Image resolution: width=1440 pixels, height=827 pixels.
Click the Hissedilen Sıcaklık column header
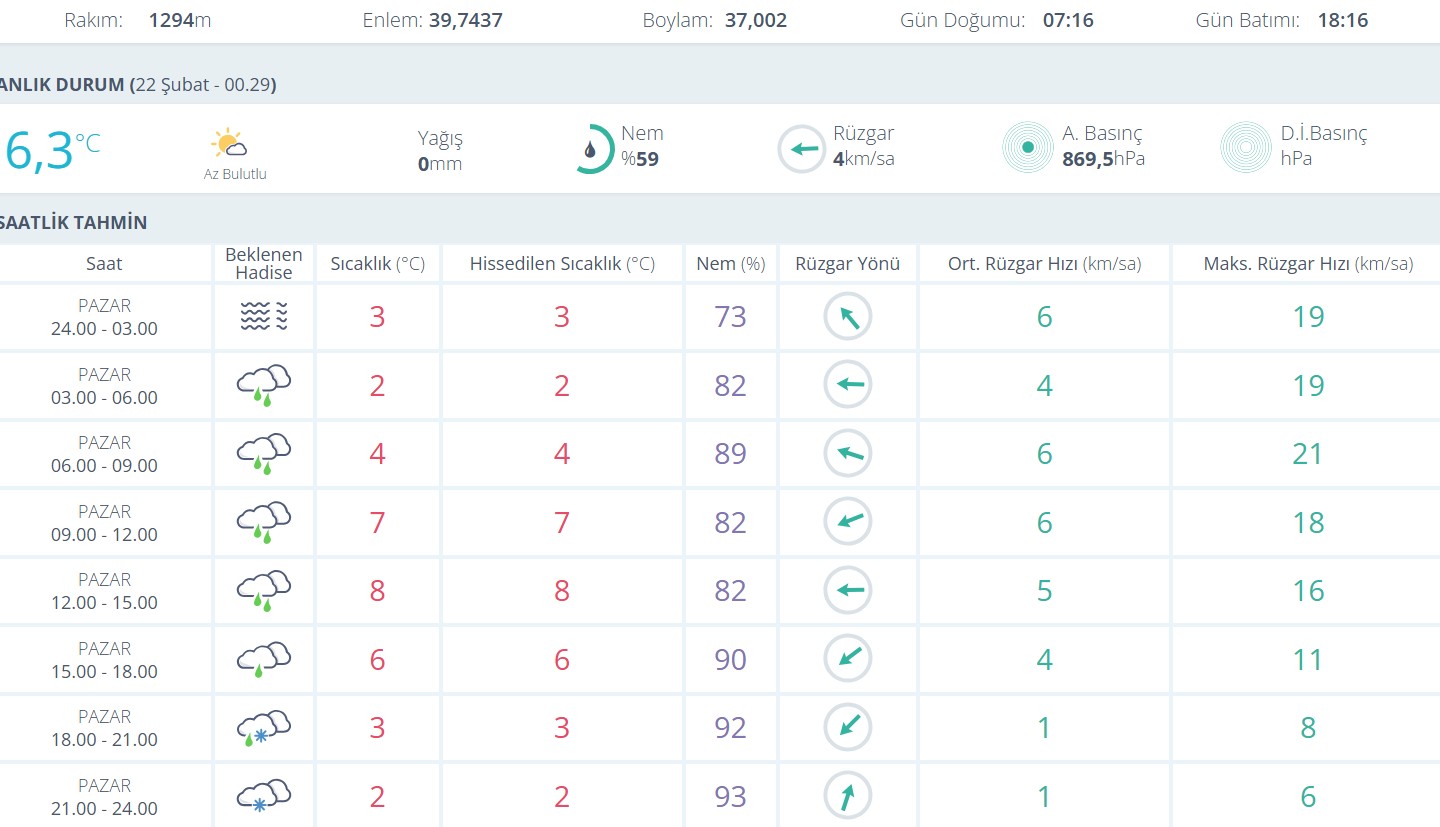[562, 264]
